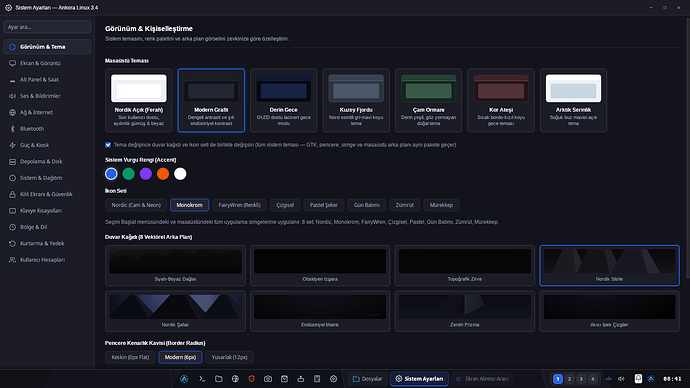690x388 pixels.
Task: Go to Bluetooth settings
Action: (x=47, y=128)
